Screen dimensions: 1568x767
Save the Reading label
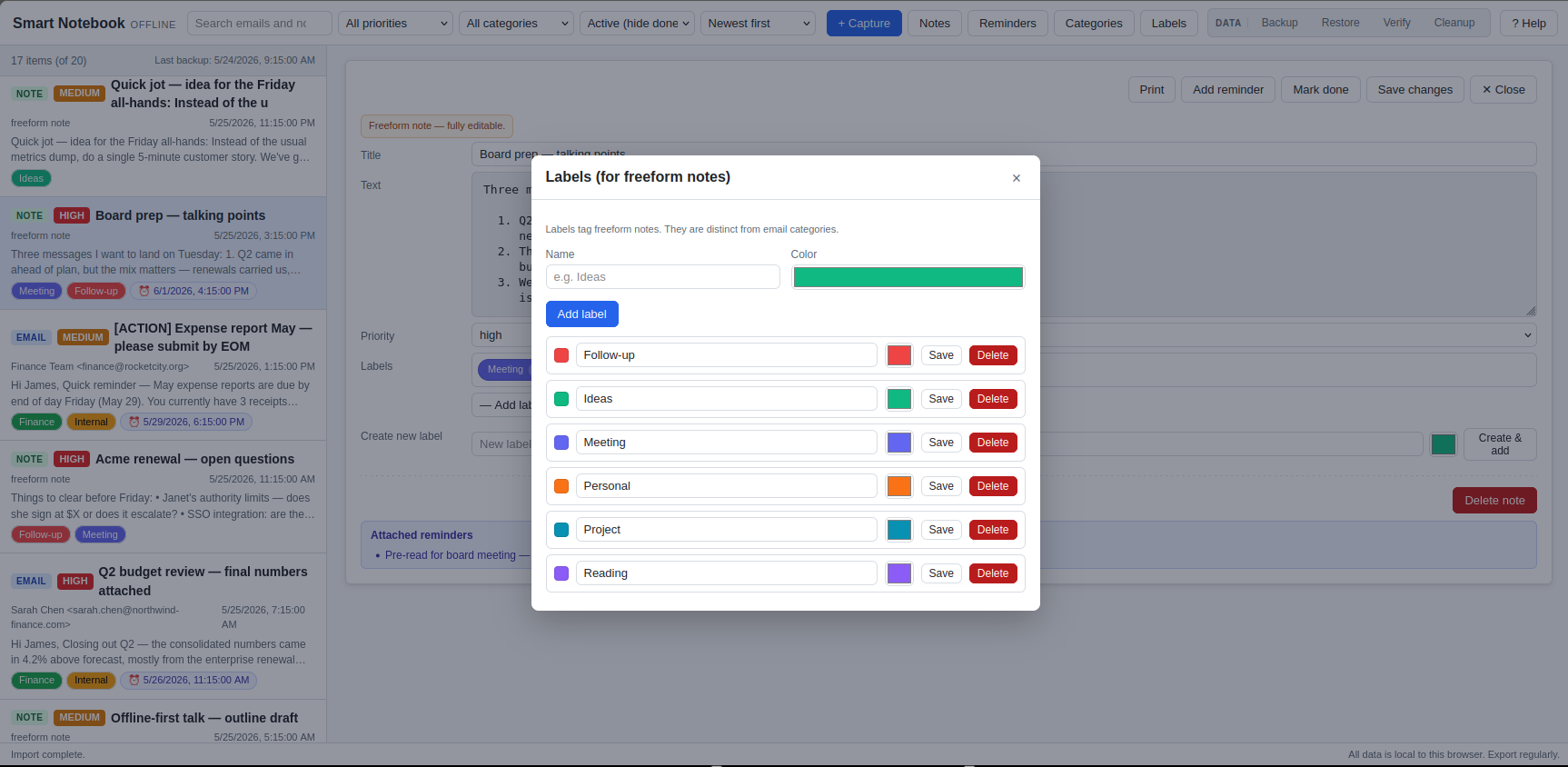pyautogui.click(x=941, y=573)
